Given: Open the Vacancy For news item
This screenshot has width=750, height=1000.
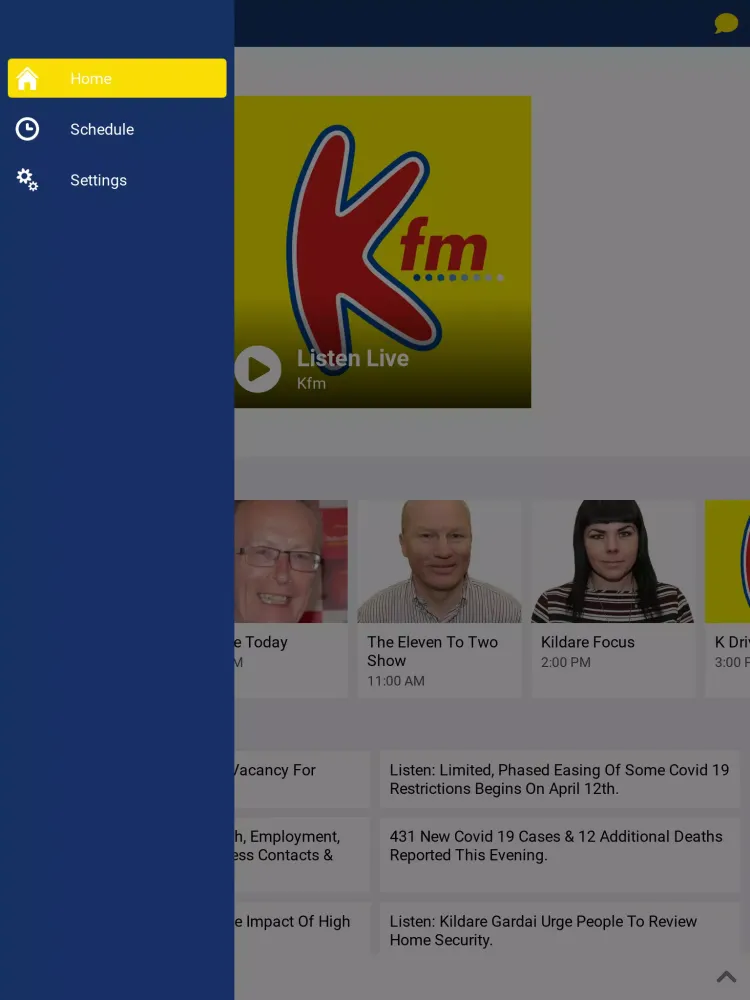Looking at the screenshot, I should [x=302, y=779].
